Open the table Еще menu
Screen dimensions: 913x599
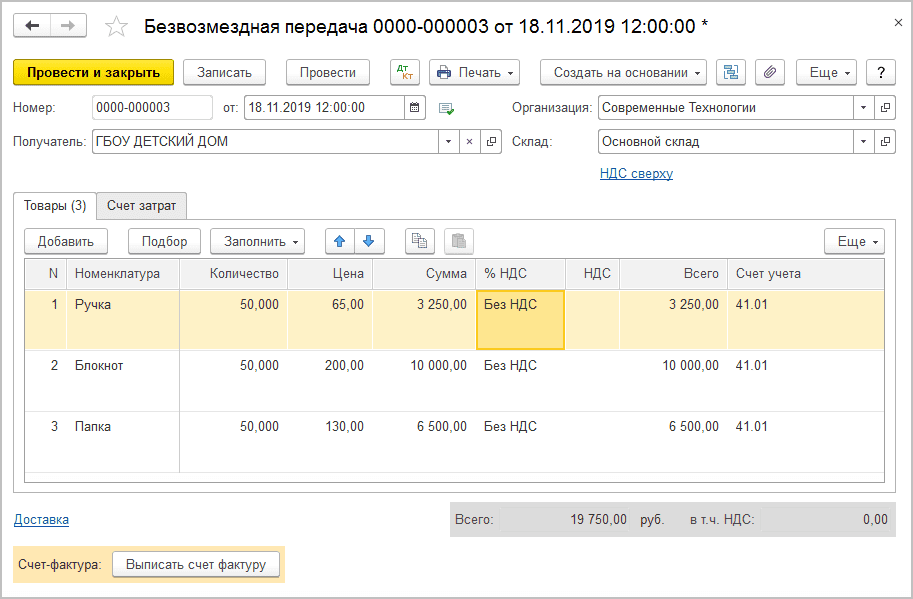pos(854,241)
